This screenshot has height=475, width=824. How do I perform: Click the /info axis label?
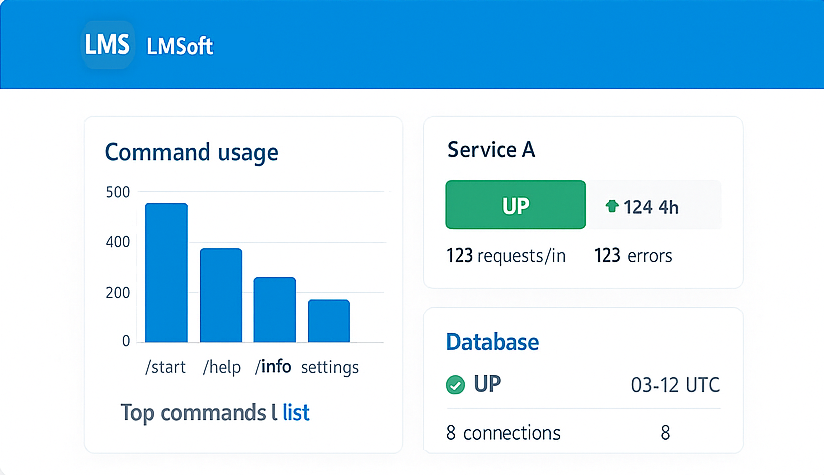point(273,367)
